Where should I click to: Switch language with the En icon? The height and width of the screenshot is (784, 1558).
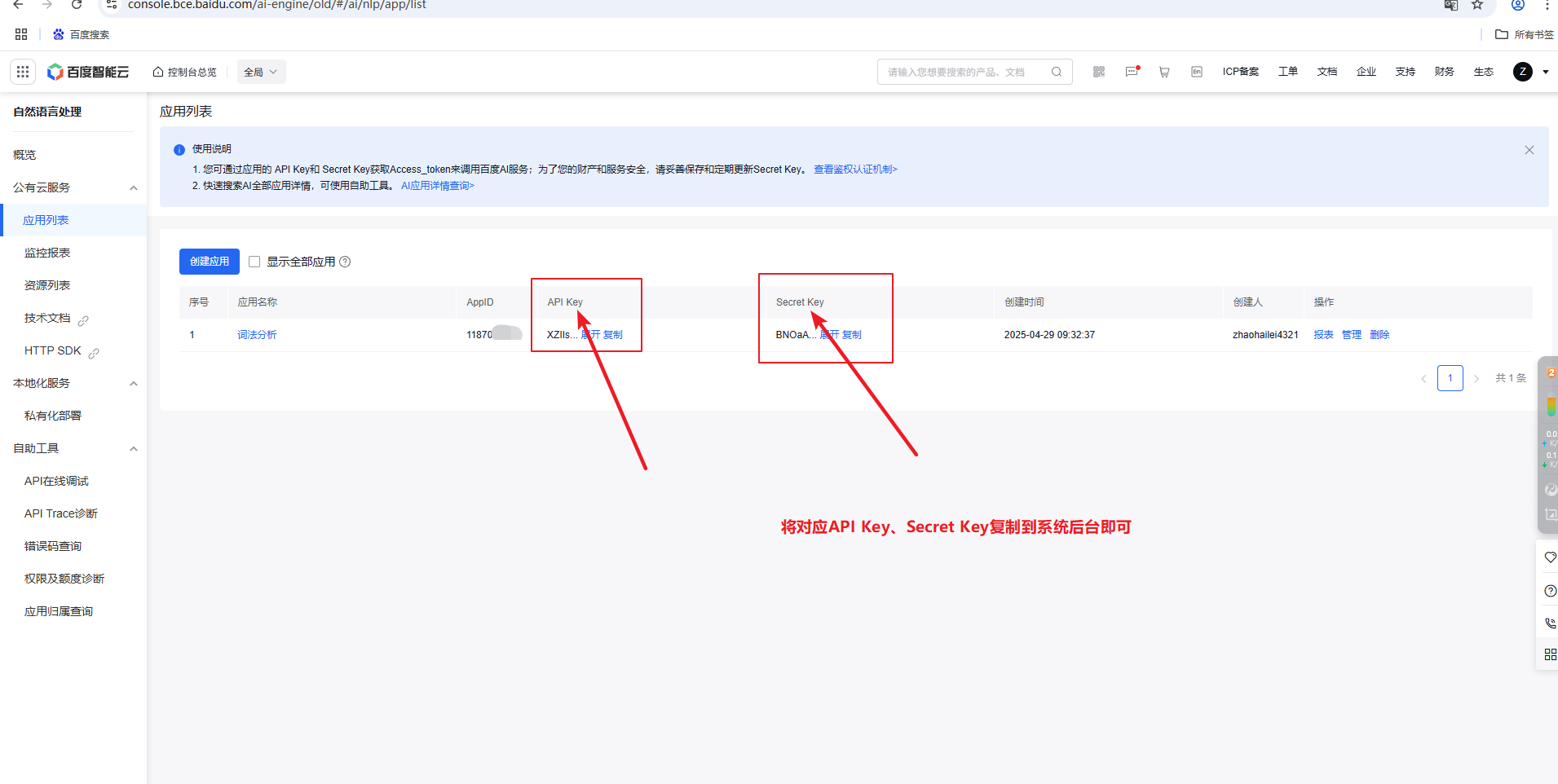tap(1197, 72)
